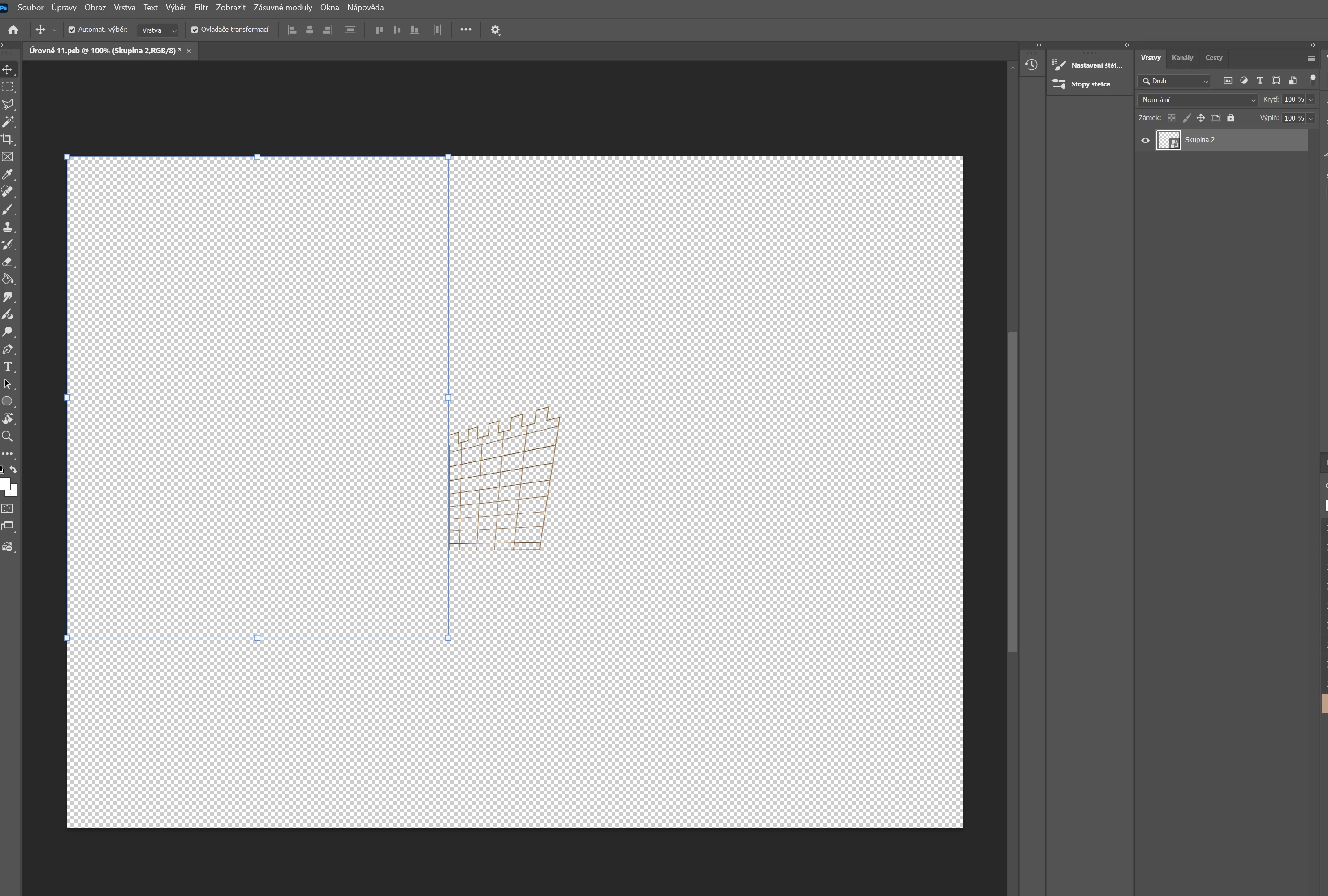Image resolution: width=1328 pixels, height=896 pixels.
Task: Toggle pixel layers filter icon
Action: (1228, 81)
